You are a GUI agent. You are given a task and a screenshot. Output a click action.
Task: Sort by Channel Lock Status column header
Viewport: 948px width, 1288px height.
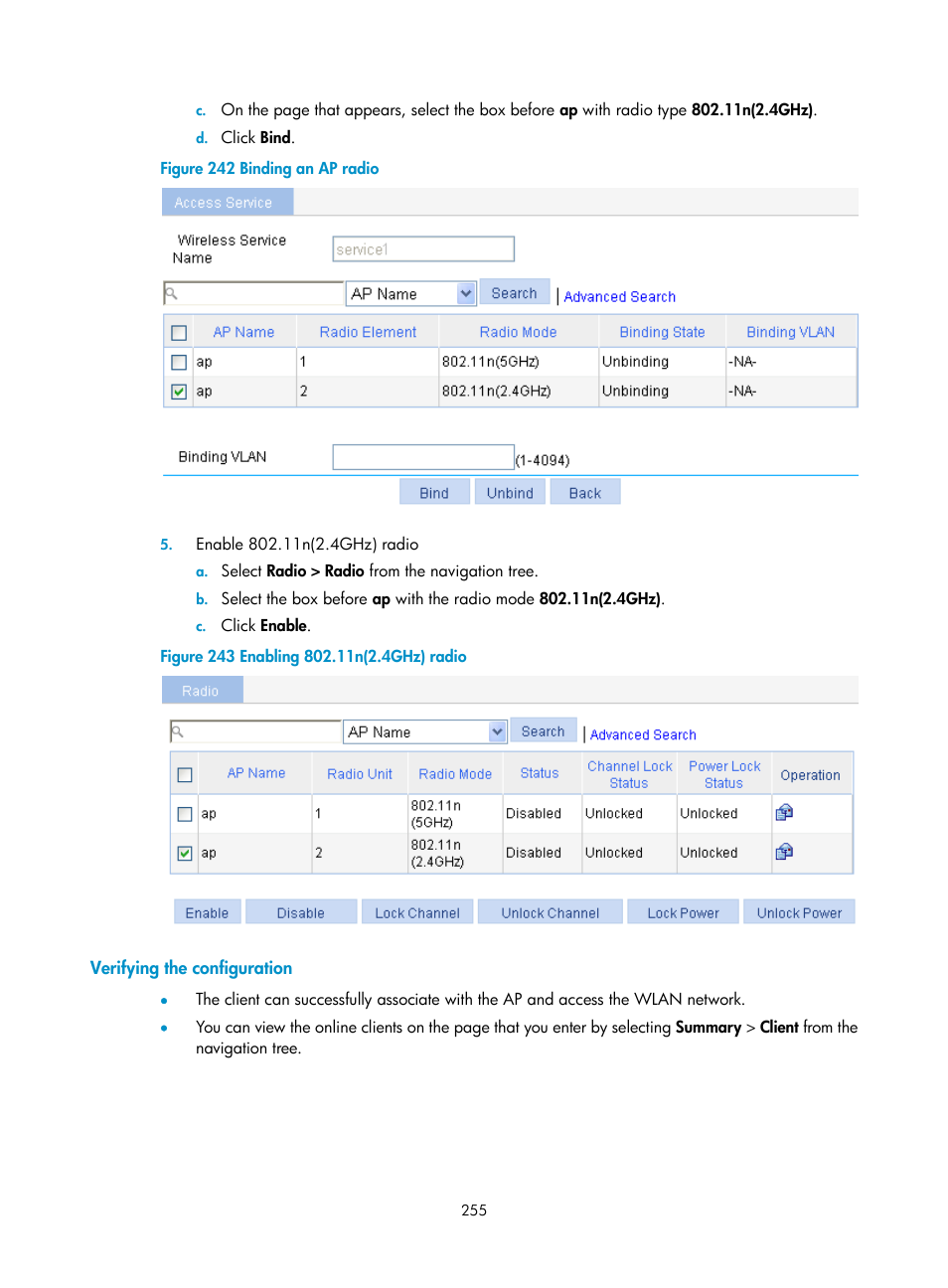pos(629,774)
